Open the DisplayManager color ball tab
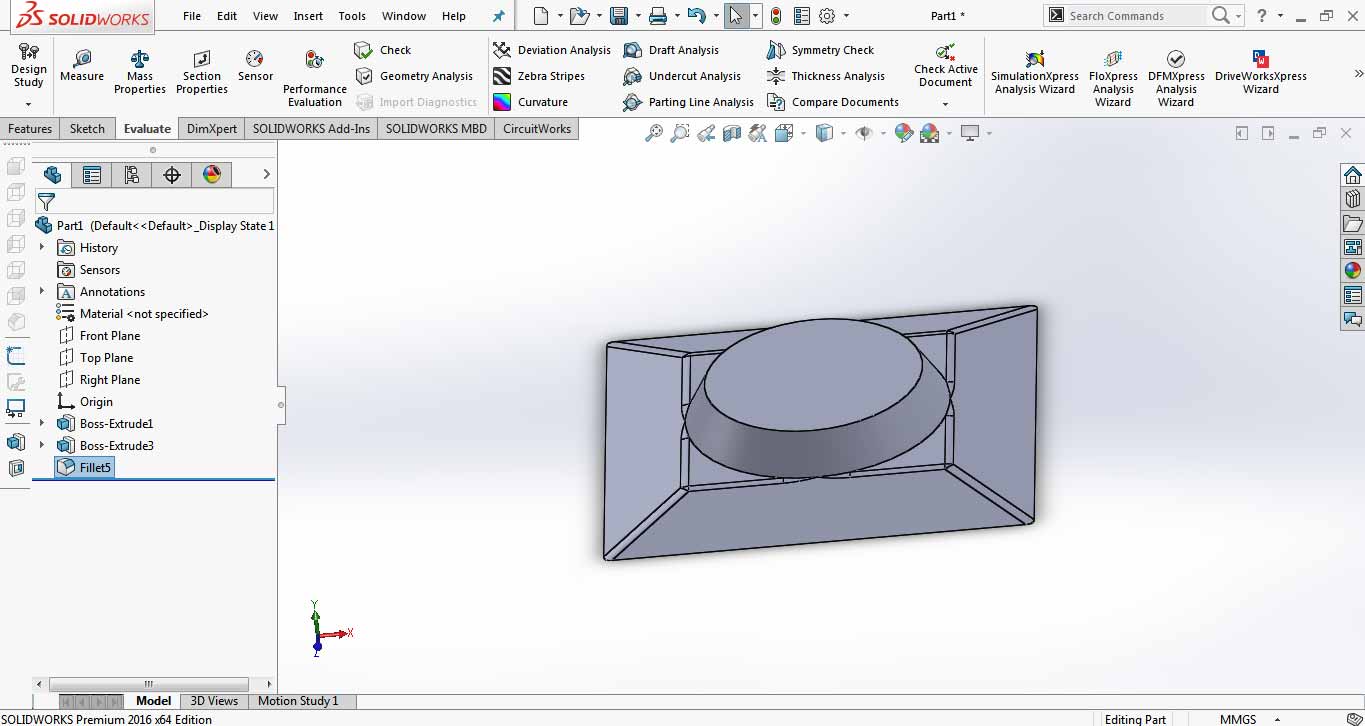Viewport: 1365px width, 726px height. [212, 175]
